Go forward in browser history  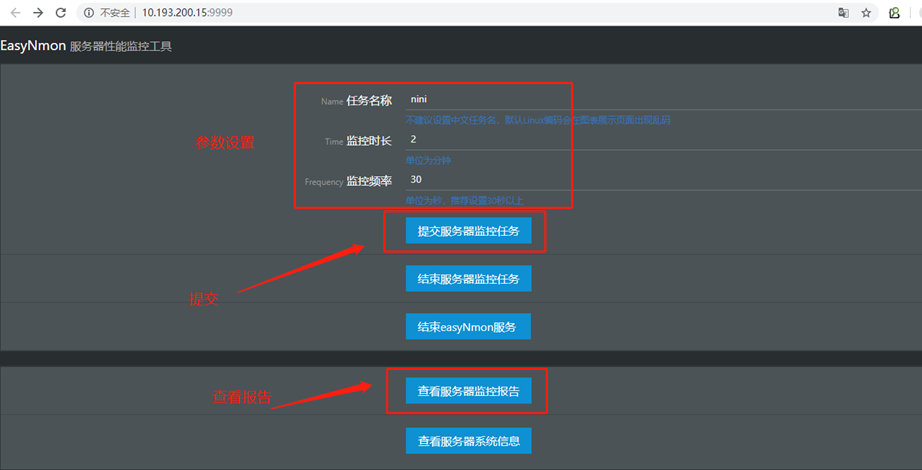point(38,12)
